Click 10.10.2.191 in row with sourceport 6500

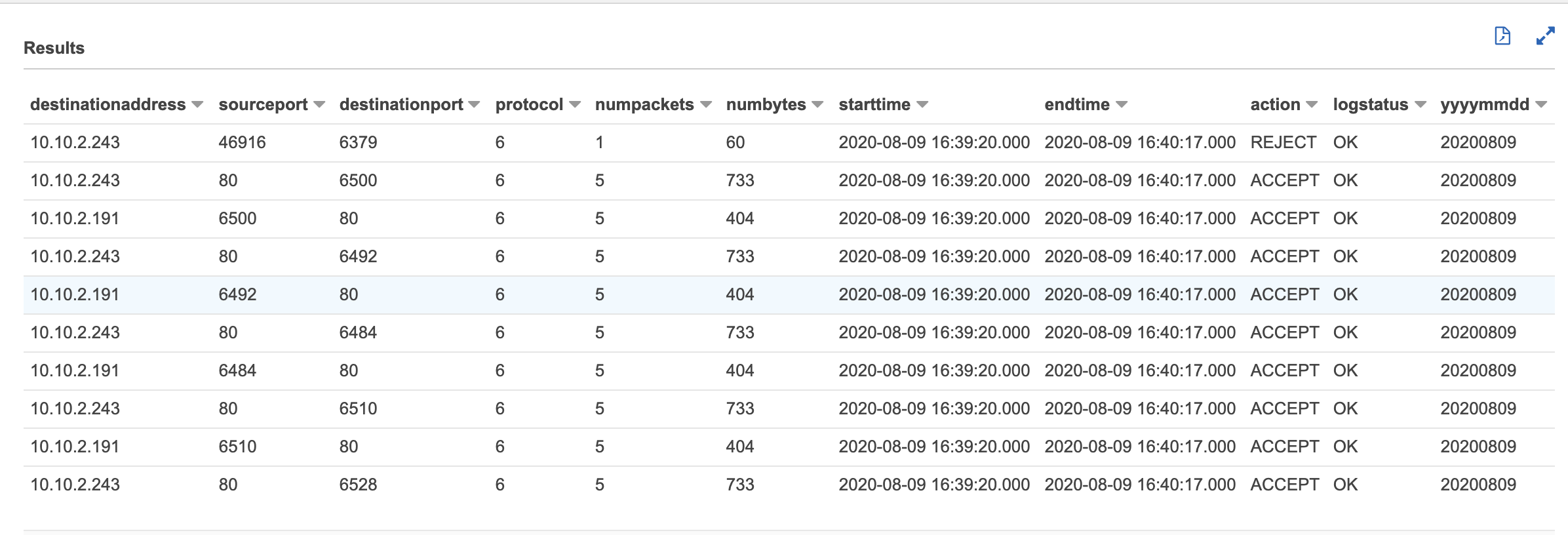75,218
